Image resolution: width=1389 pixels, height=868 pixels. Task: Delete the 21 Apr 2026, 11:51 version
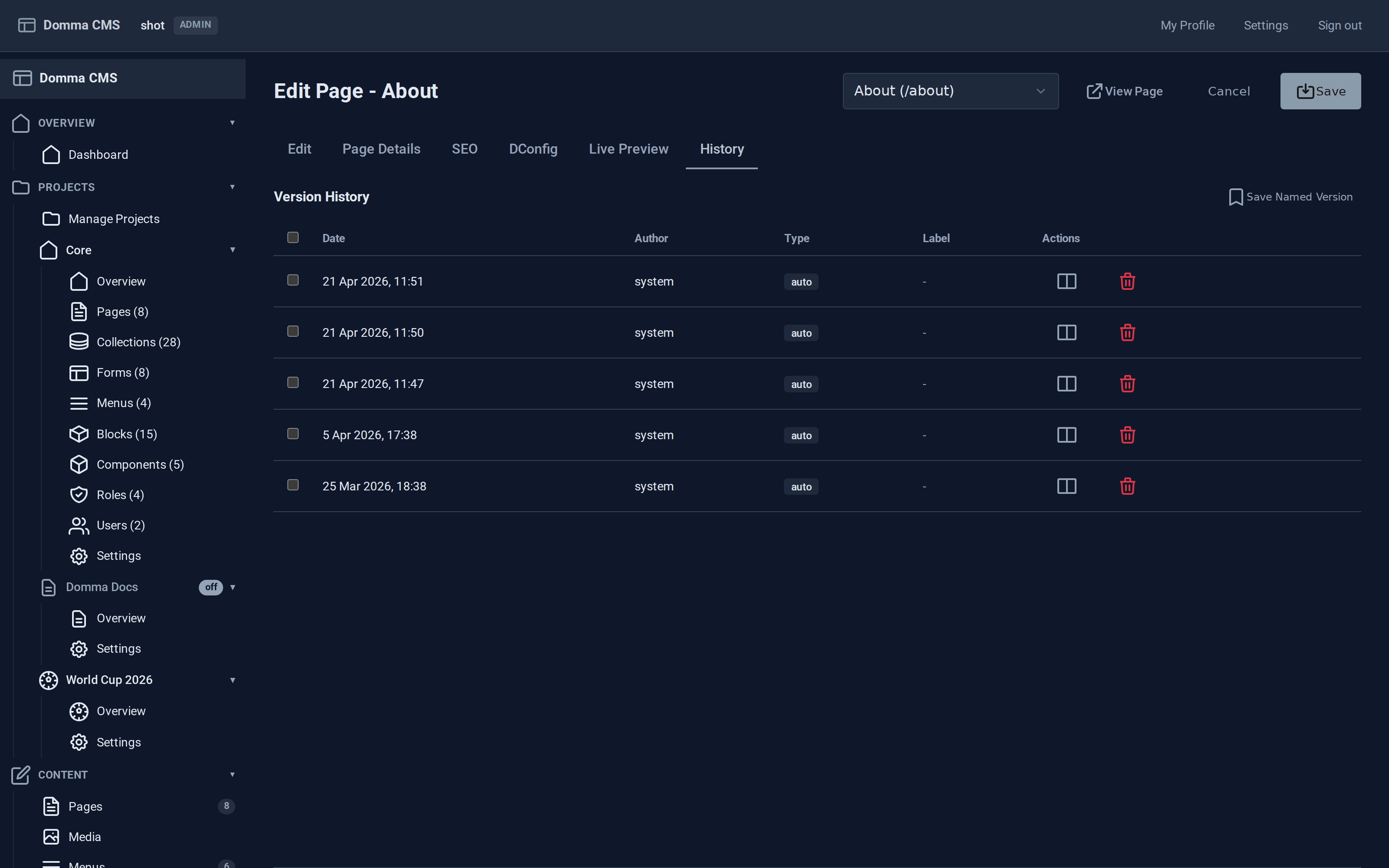click(1127, 281)
